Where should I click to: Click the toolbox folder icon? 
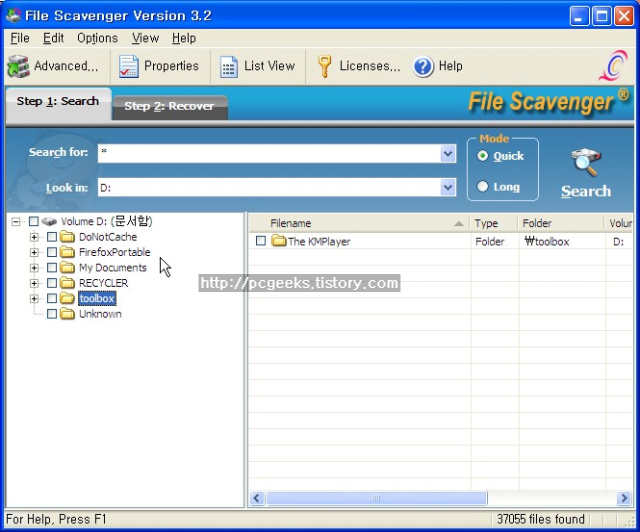pos(67,298)
